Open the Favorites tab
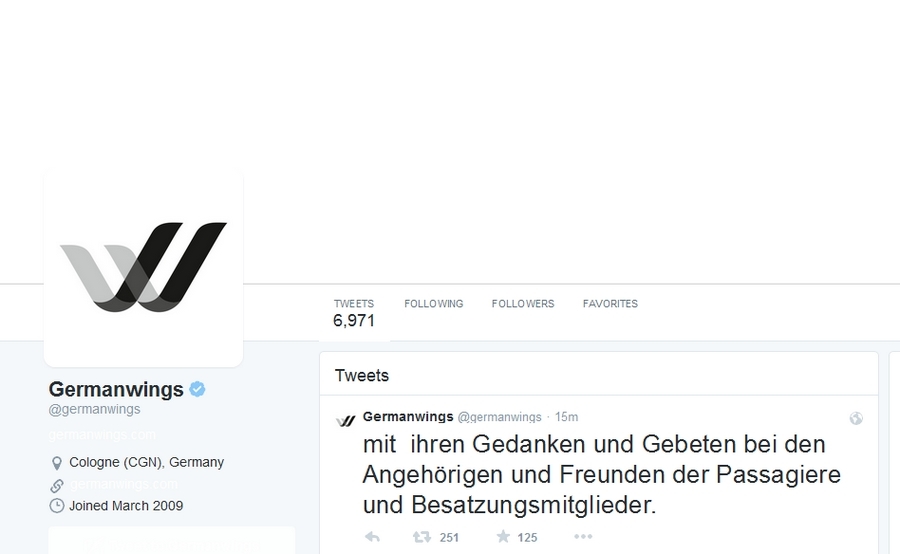Image resolution: width=900 pixels, height=554 pixels. point(610,304)
